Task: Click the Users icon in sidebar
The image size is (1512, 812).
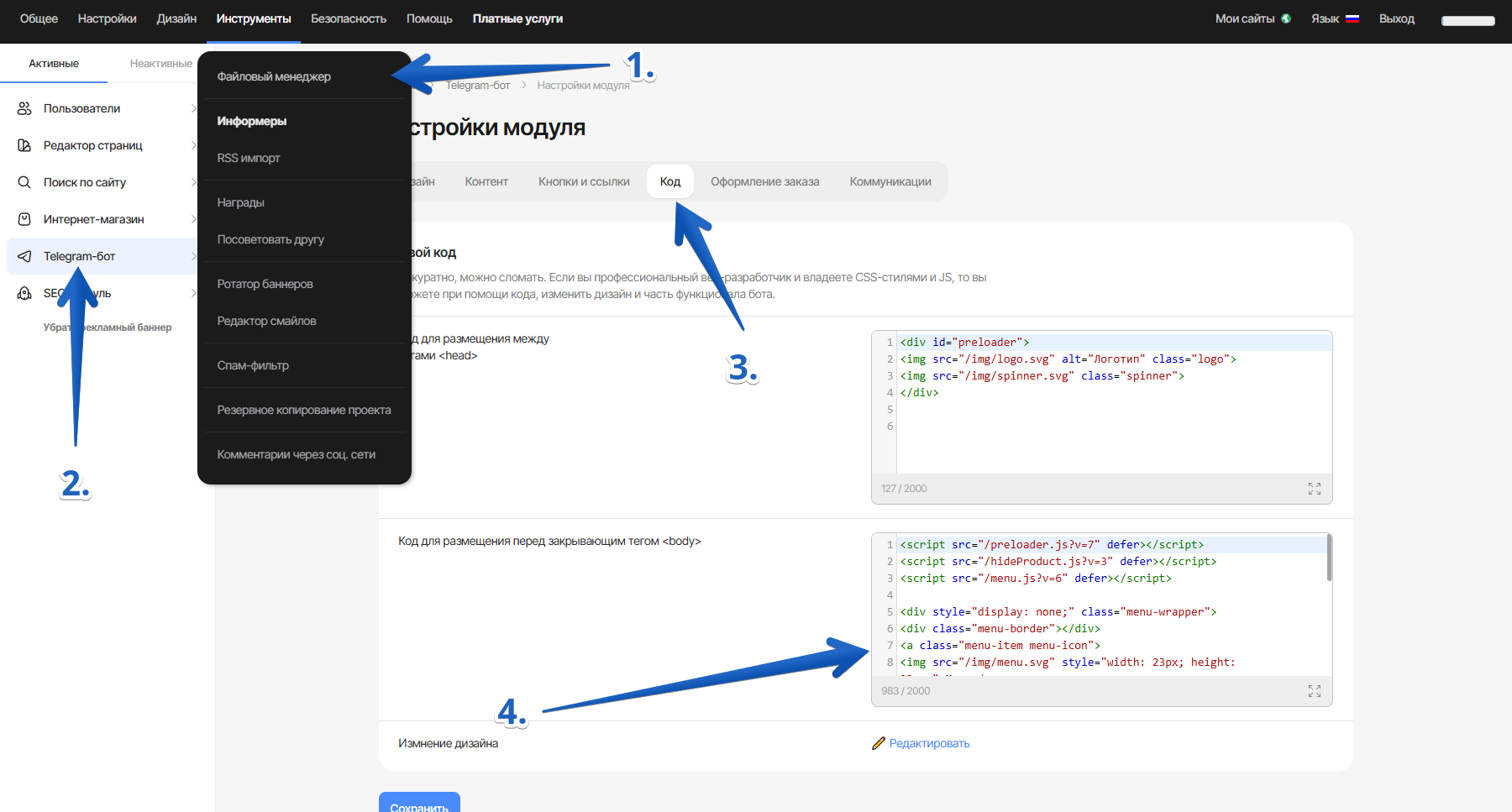Action: tap(24, 108)
